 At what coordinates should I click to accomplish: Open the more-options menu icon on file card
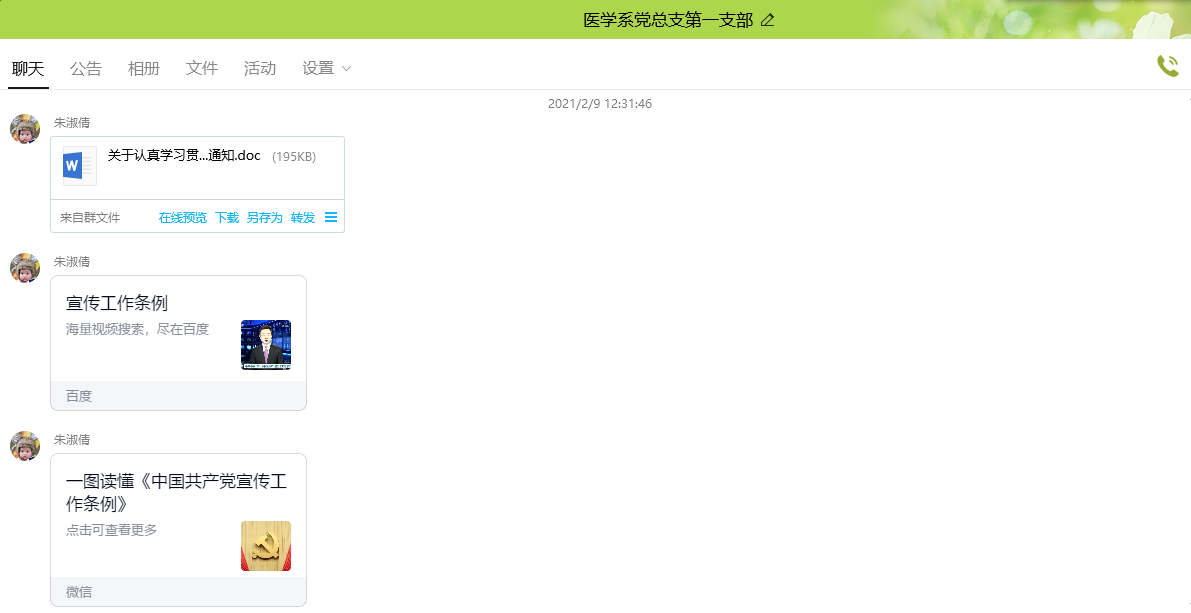(x=331, y=217)
